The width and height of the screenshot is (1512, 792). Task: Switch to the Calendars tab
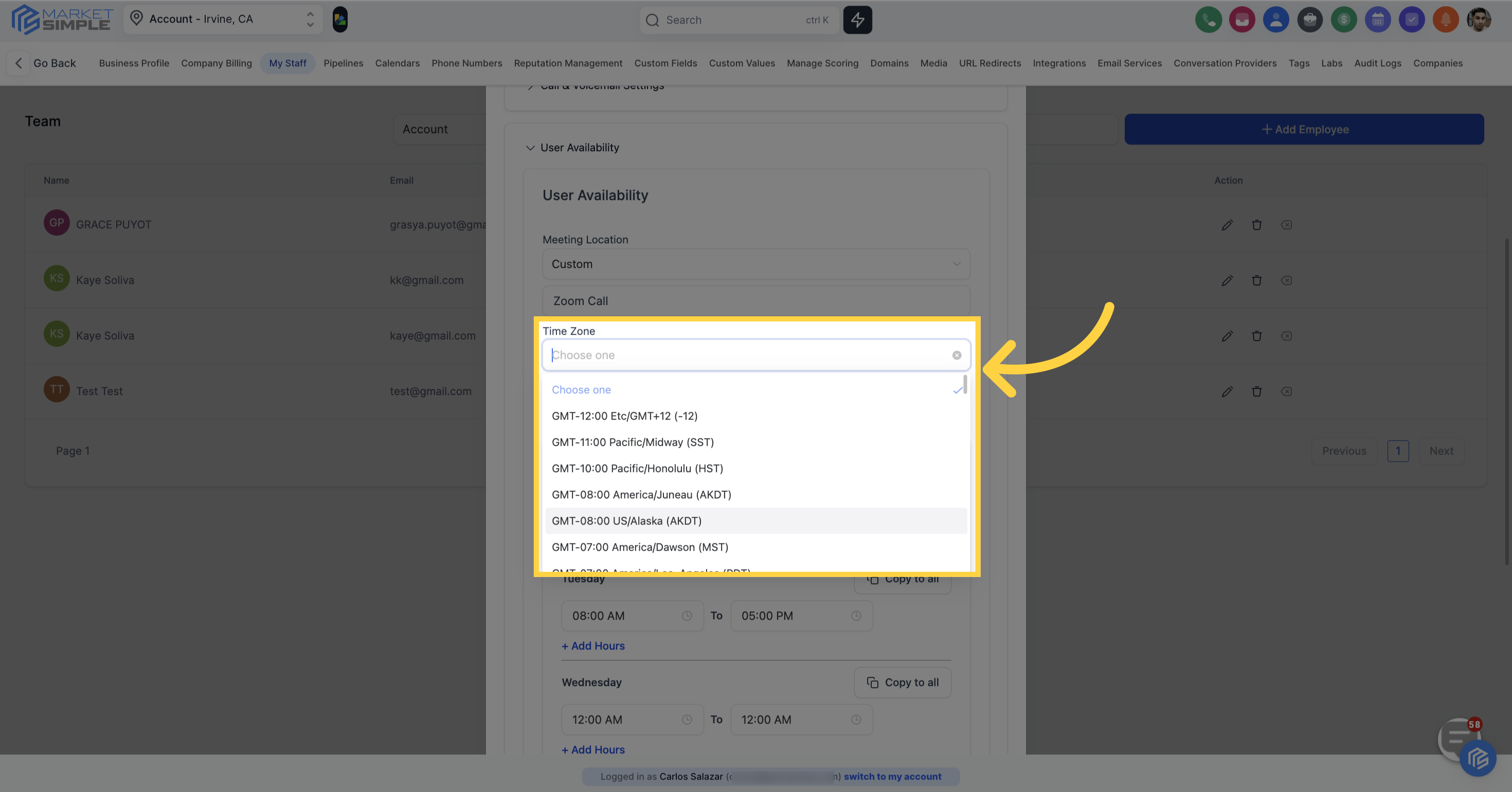(398, 63)
